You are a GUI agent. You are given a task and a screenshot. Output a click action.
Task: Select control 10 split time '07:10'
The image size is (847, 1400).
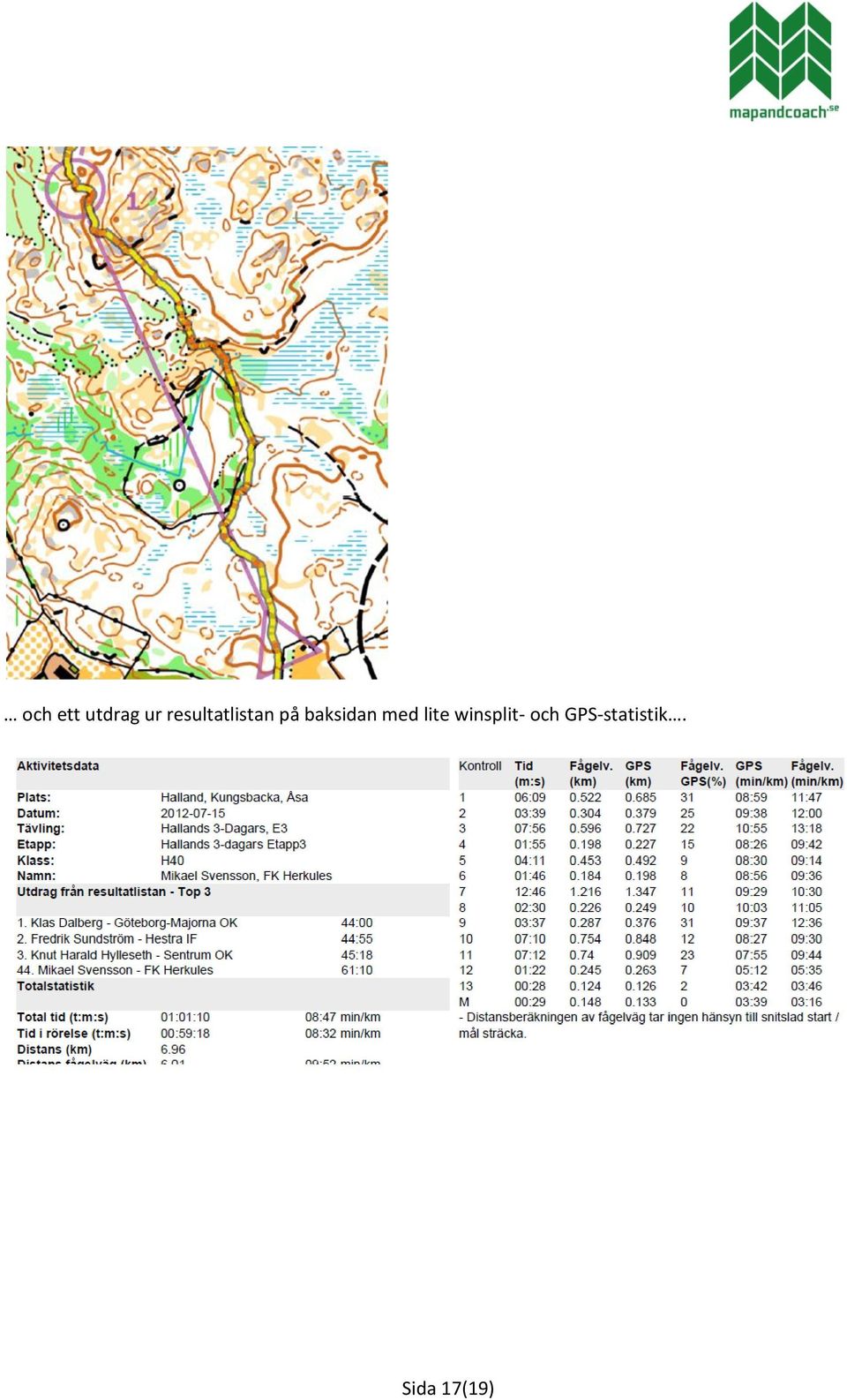click(530, 938)
